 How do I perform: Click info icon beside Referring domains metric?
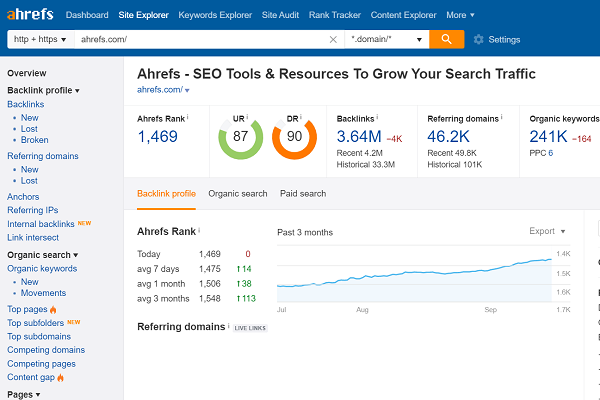pos(502,117)
